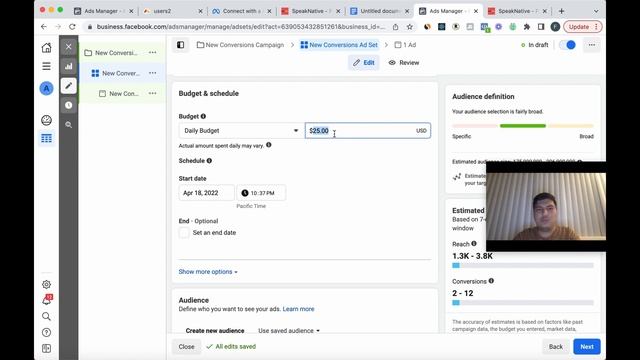The height and width of the screenshot is (360, 640).
Task: Open a new Chrome tab
Action: (562, 11)
